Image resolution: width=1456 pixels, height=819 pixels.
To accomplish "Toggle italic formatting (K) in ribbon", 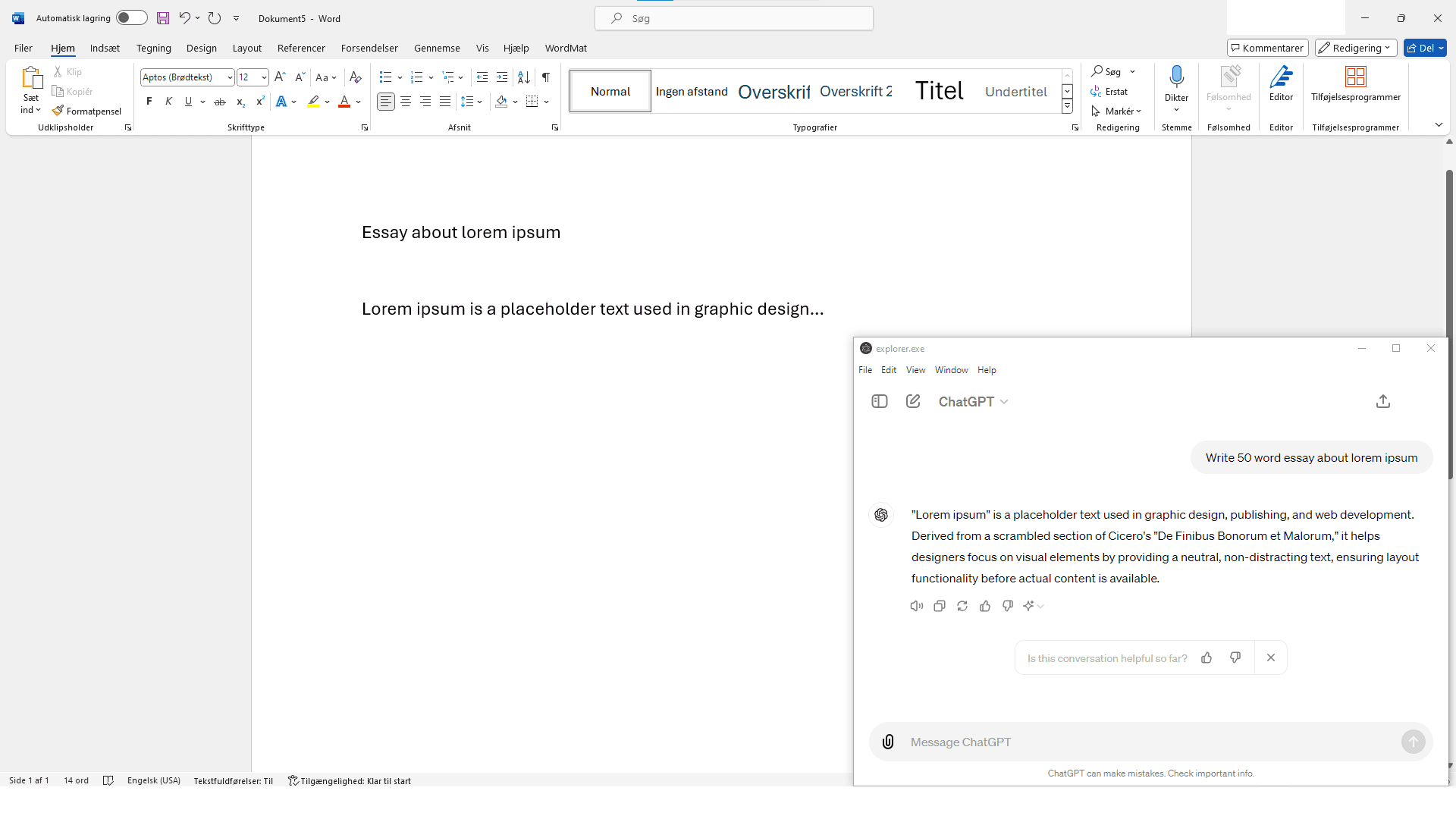I will [169, 102].
